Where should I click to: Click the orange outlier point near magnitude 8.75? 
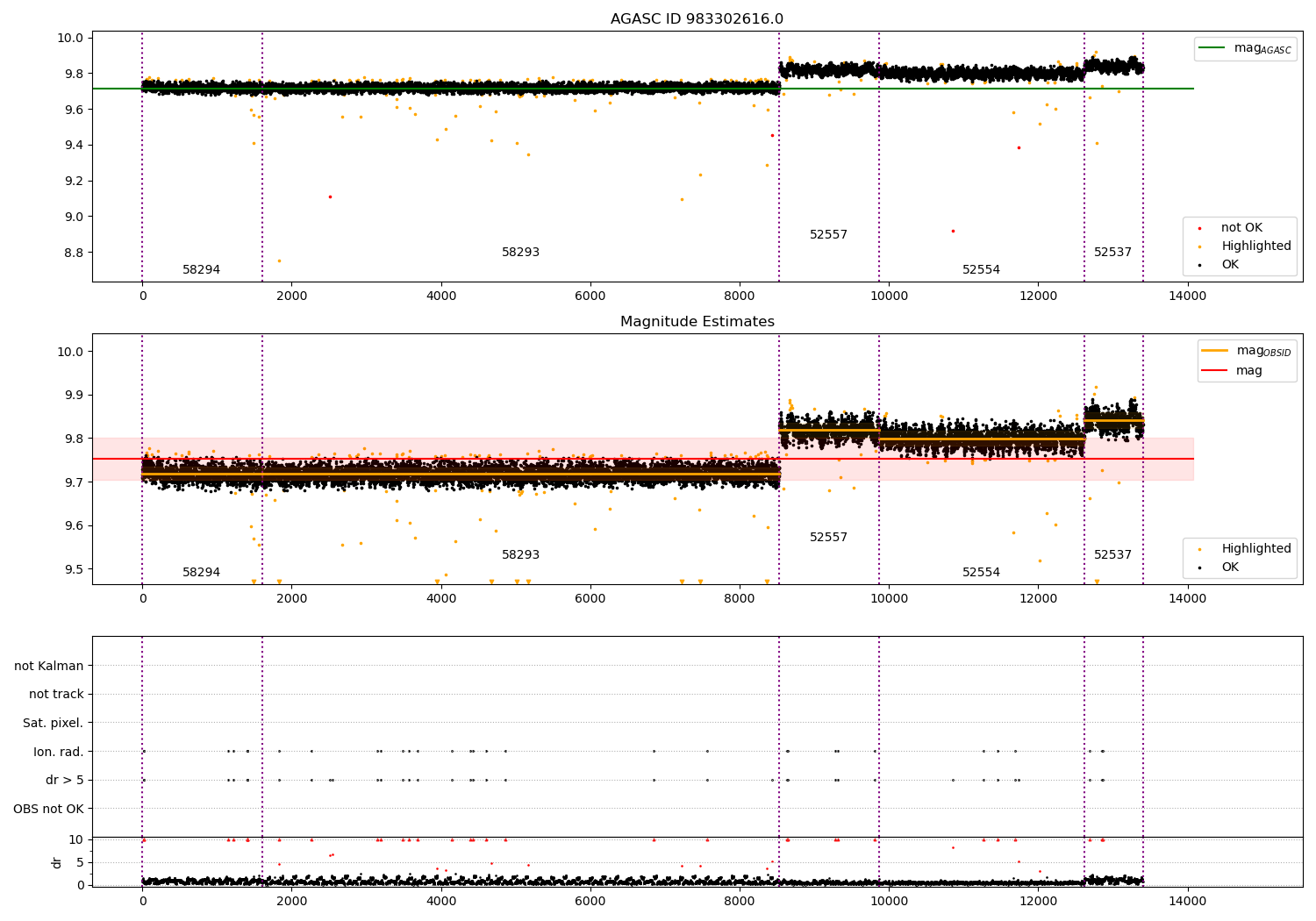pos(279,261)
